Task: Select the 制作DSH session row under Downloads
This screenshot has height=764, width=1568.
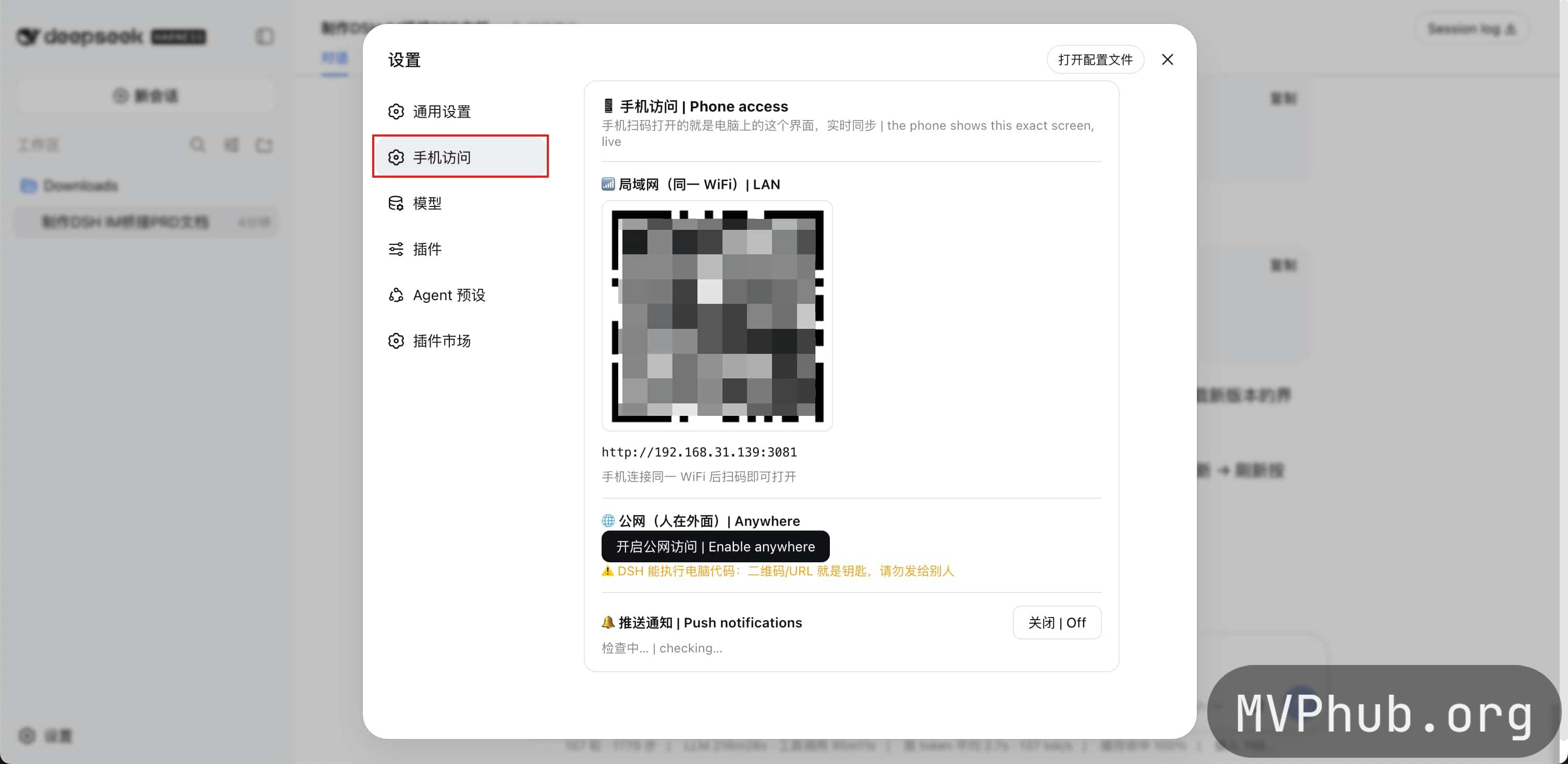Action: (x=146, y=222)
